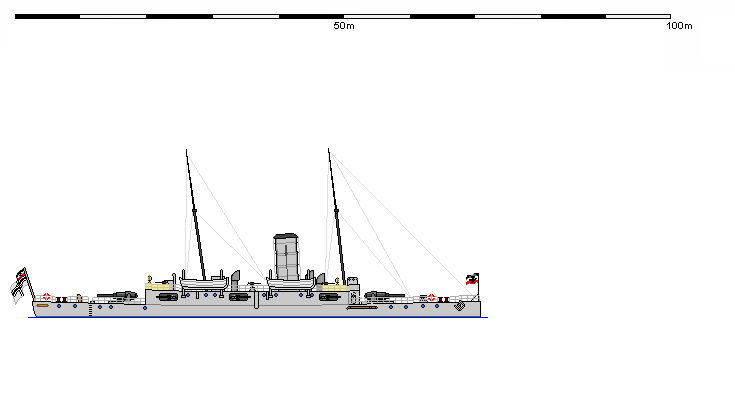Select the black-and-white scale bar
The height and width of the screenshot is (395, 735).
pos(343,16)
